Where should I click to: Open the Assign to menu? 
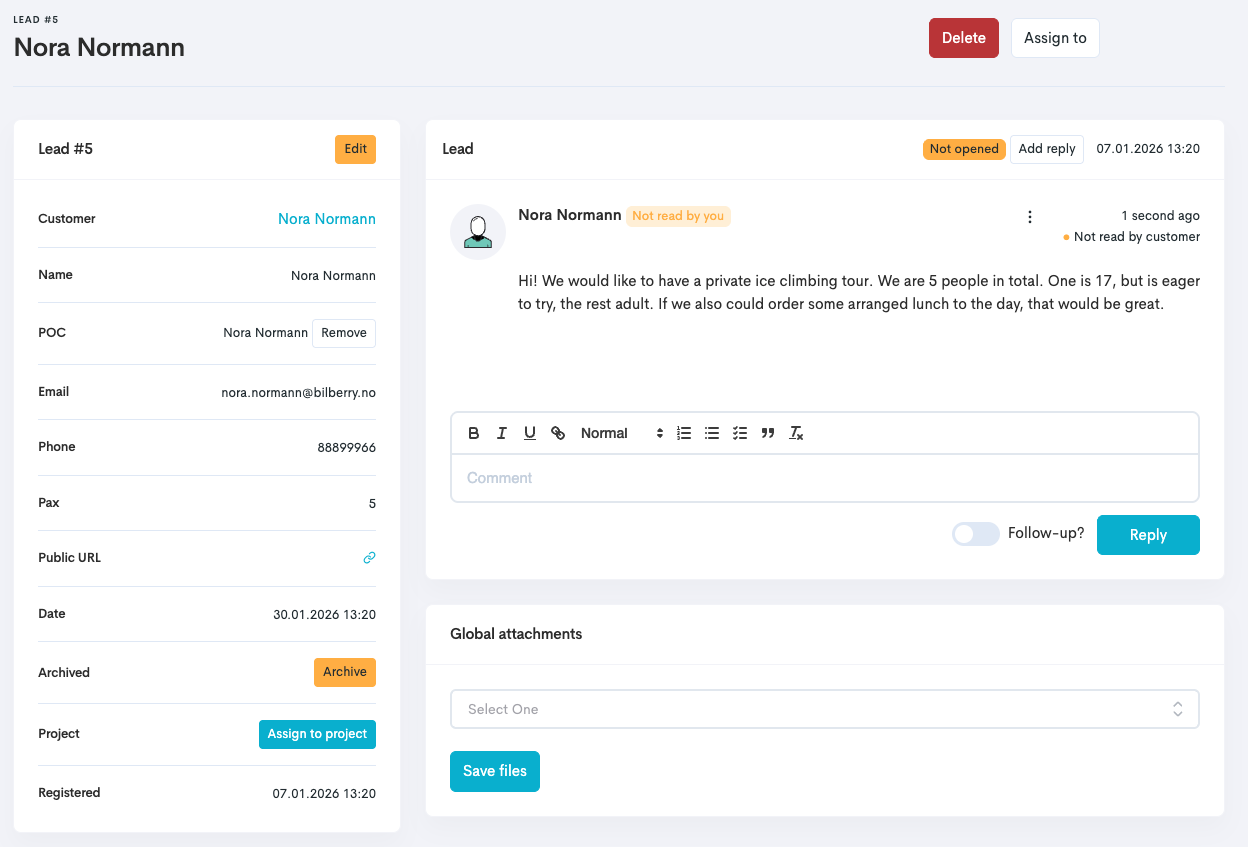[1055, 38]
